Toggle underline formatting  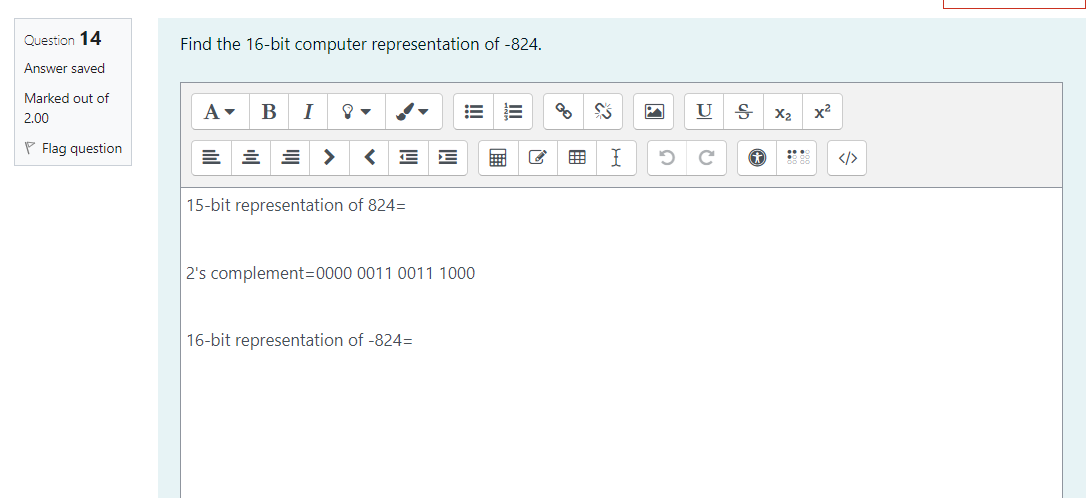tap(704, 112)
